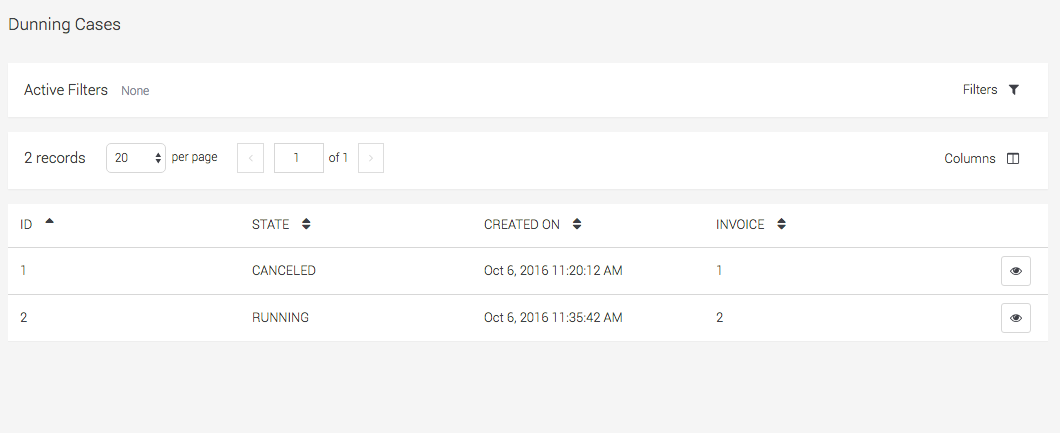Sort by ID using the arrow icon
1060x433 pixels.
[49, 222]
